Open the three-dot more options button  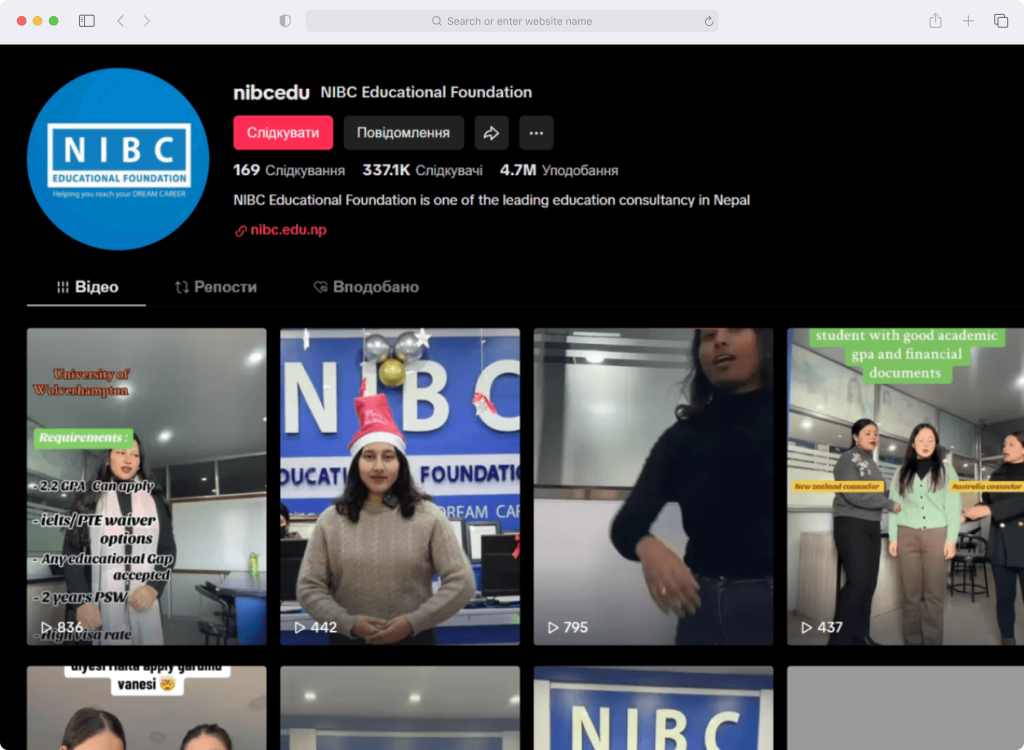click(536, 133)
